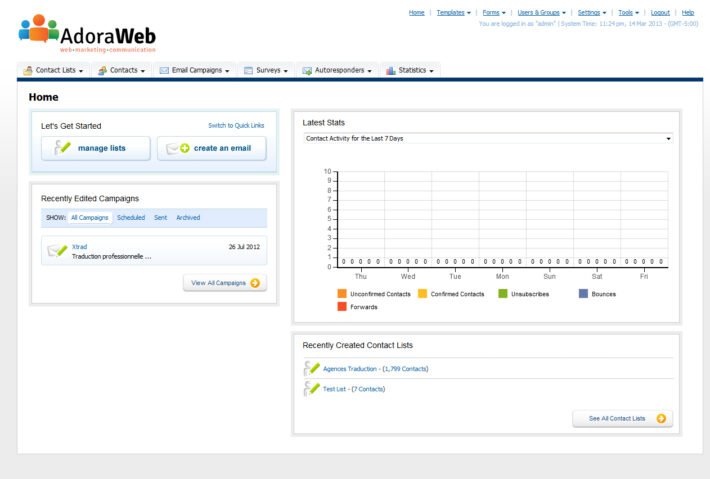Open the Xtrad campaign entry

click(79, 246)
